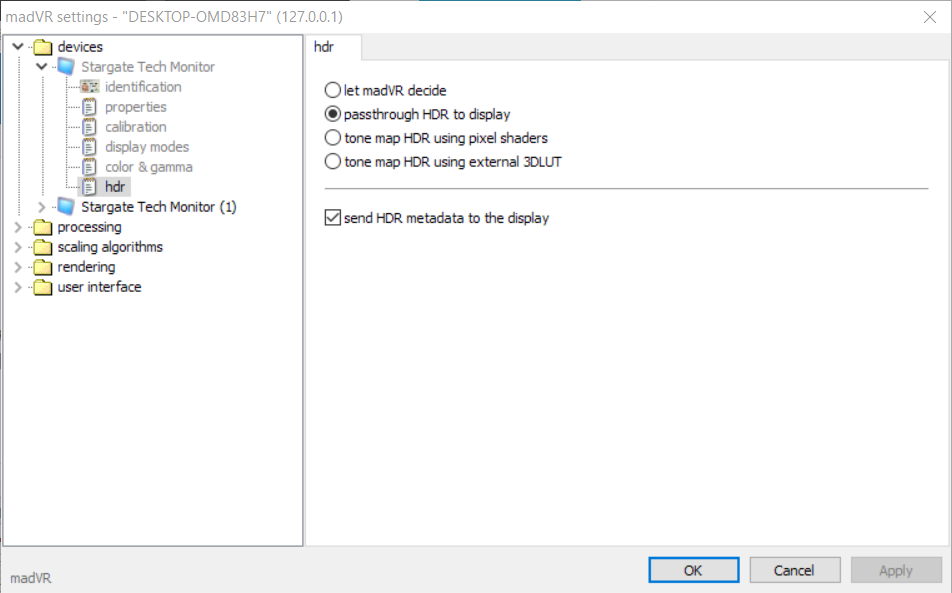Click the calibration page icon

pos(89,127)
